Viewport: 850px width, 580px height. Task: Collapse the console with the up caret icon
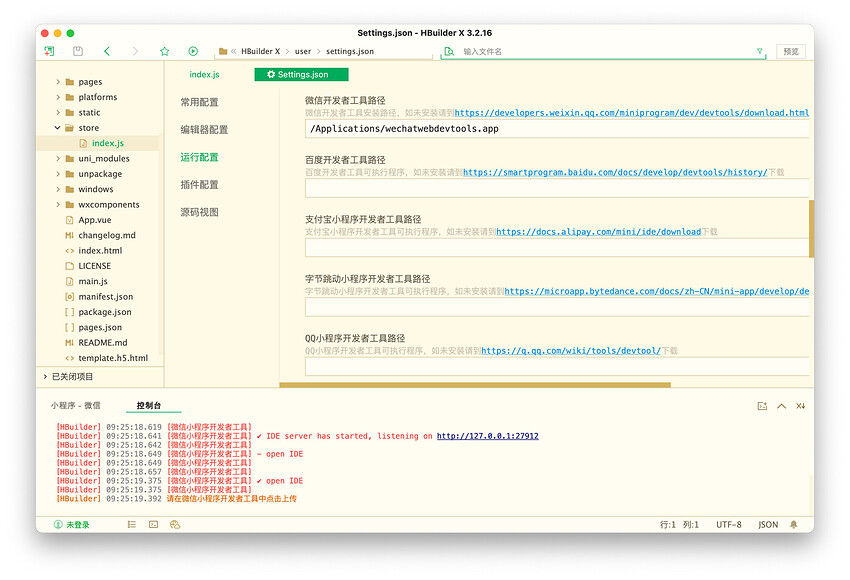pyautogui.click(x=781, y=406)
